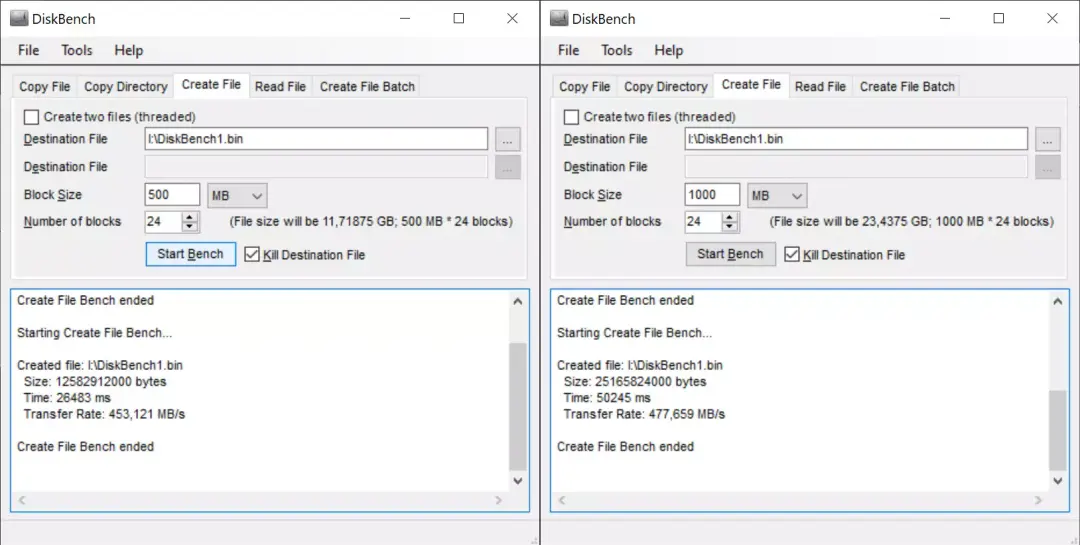1080x545 pixels.
Task: Select Create File tab in left window
Action: [x=211, y=85]
